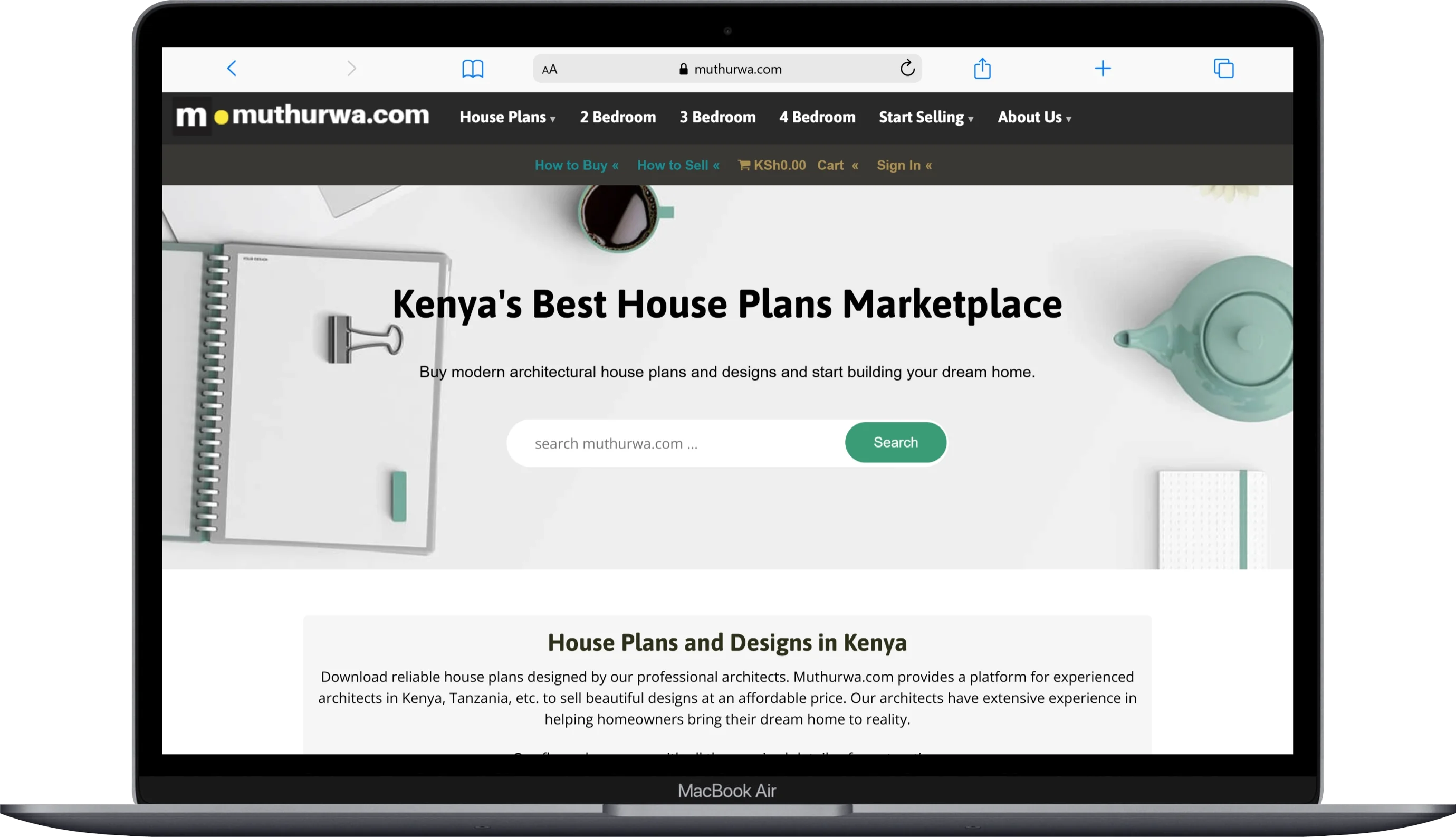Open the 3 Bedroom menu item
This screenshot has height=837, width=1456.
pyautogui.click(x=717, y=117)
